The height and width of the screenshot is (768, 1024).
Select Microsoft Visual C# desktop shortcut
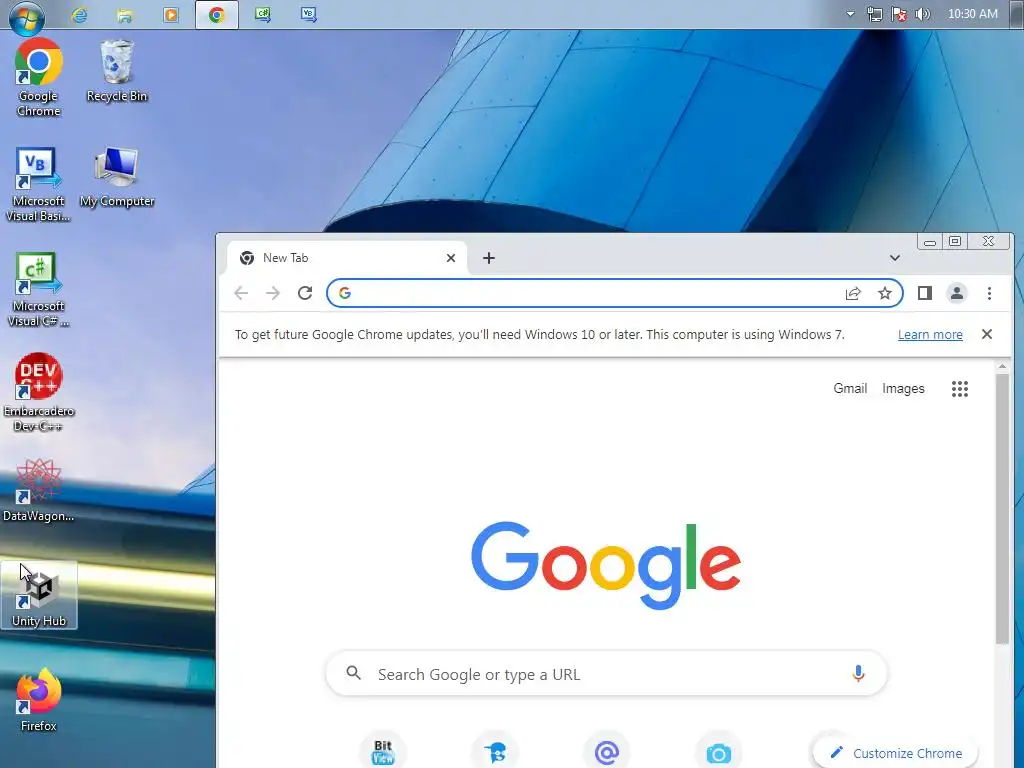pos(38,289)
